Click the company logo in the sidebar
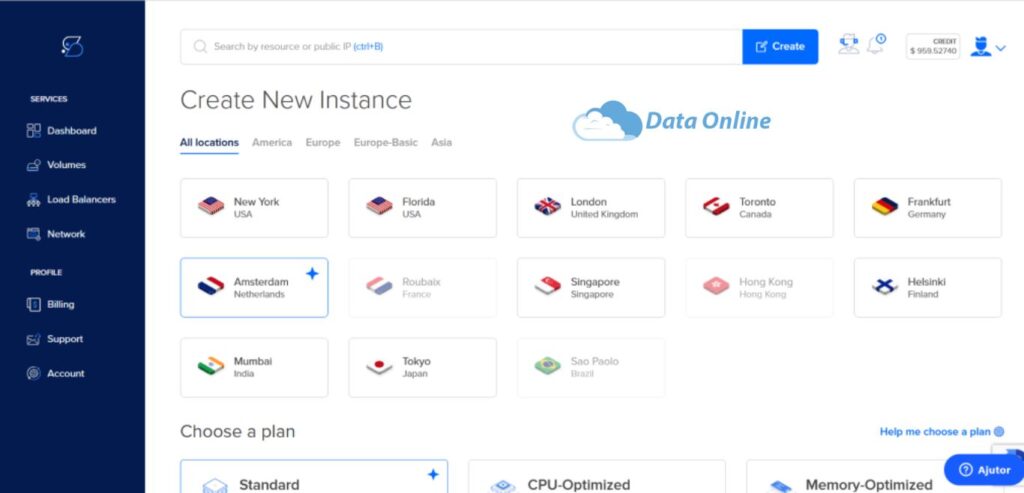This screenshot has width=1024, height=493. tap(72, 46)
